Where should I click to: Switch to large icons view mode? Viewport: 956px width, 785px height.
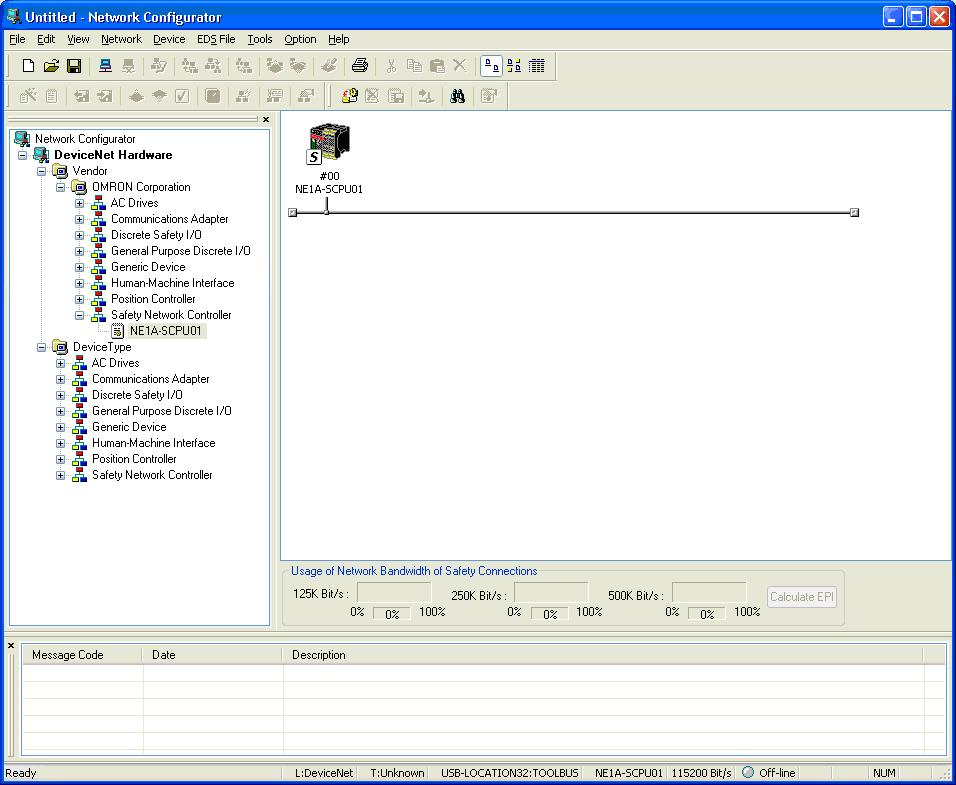491,66
